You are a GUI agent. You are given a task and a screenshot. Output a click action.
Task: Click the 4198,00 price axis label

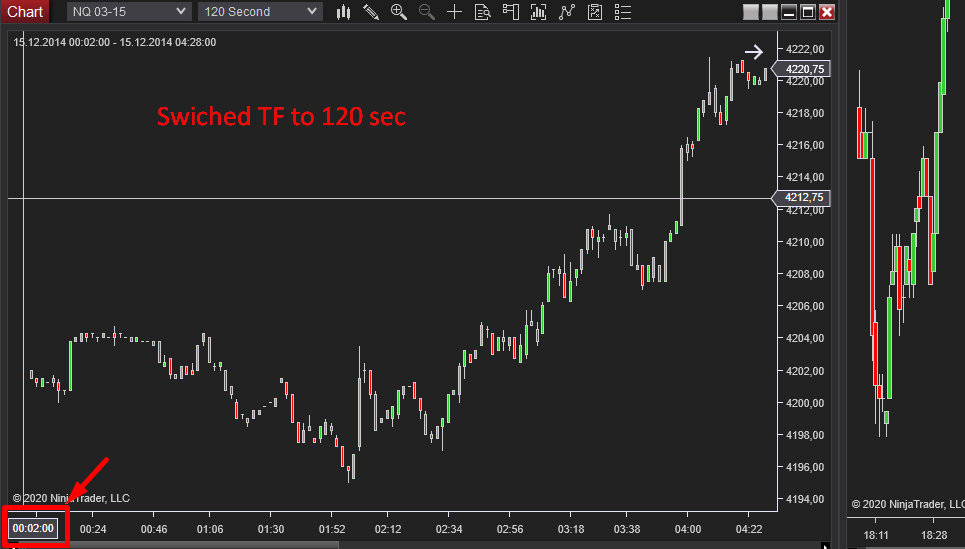tap(805, 435)
